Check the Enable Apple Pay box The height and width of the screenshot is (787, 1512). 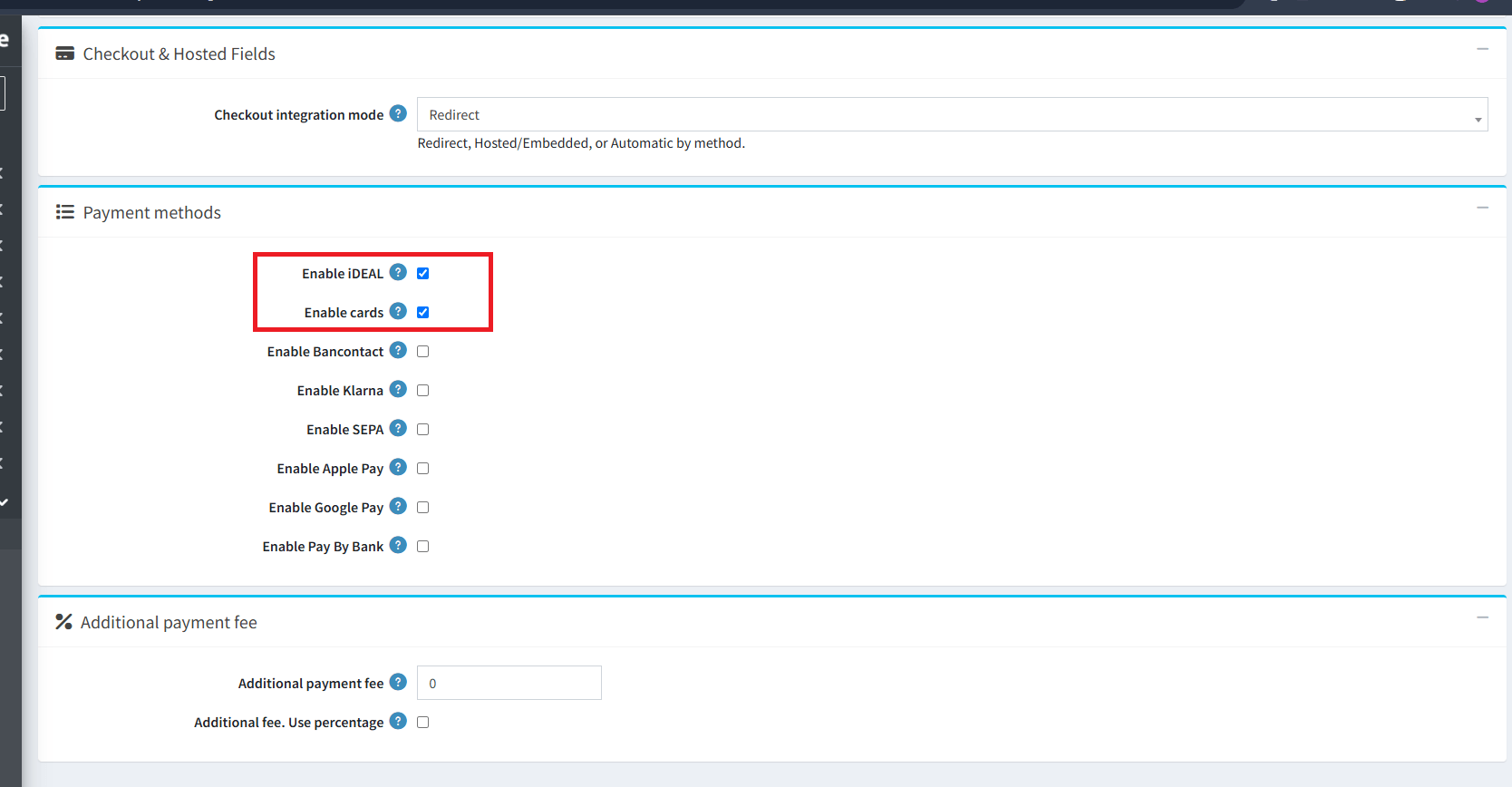(x=422, y=468)
